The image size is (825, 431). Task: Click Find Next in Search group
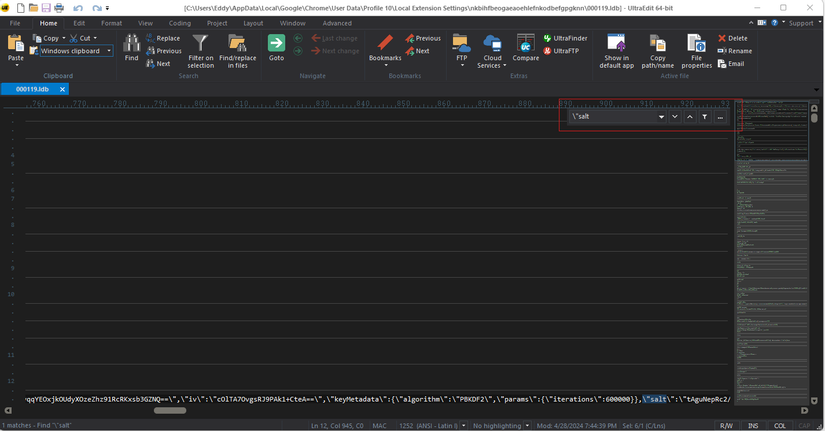click(x=158, y=64)
